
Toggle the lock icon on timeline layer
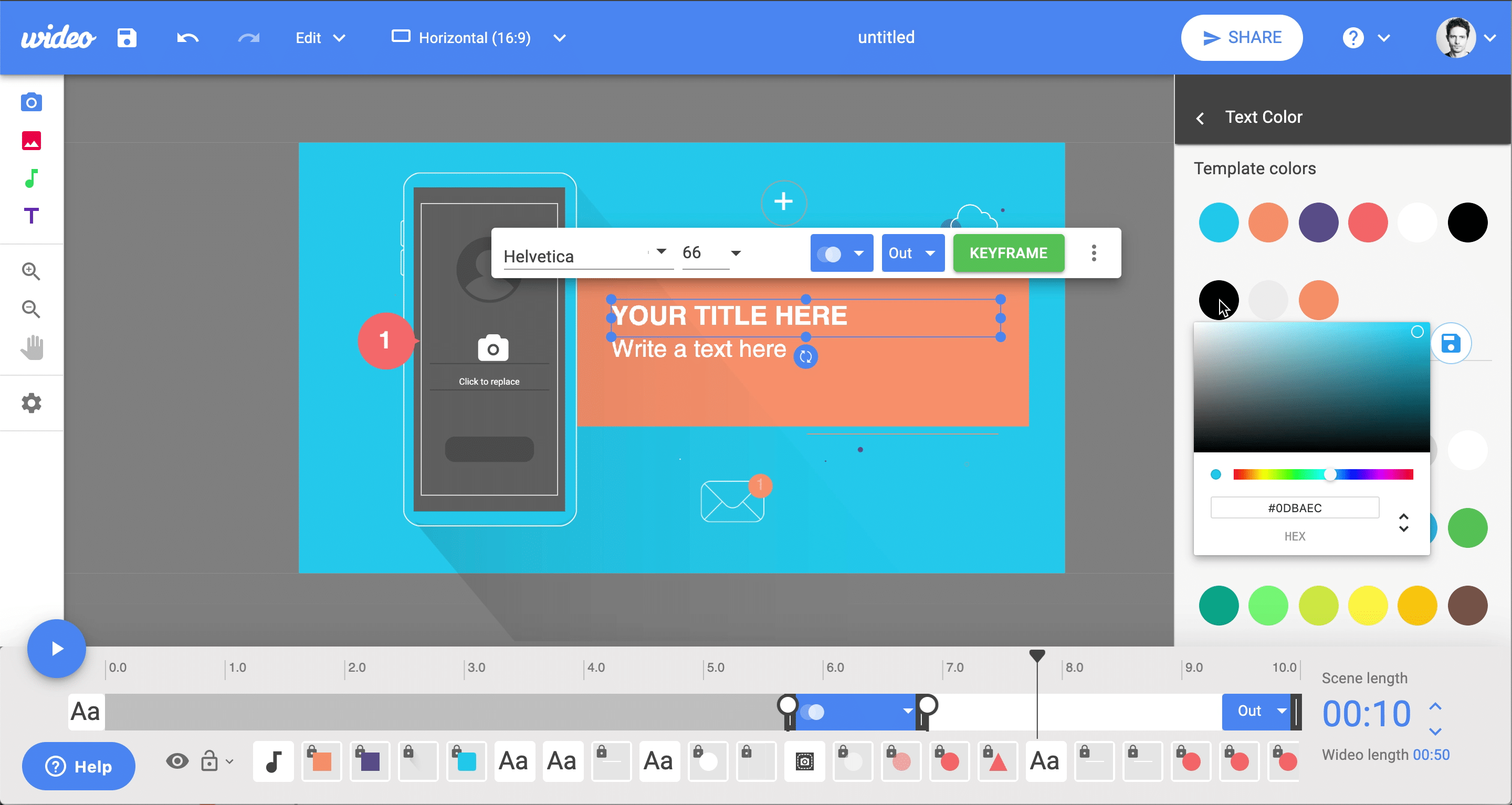(x=209, y=761)
